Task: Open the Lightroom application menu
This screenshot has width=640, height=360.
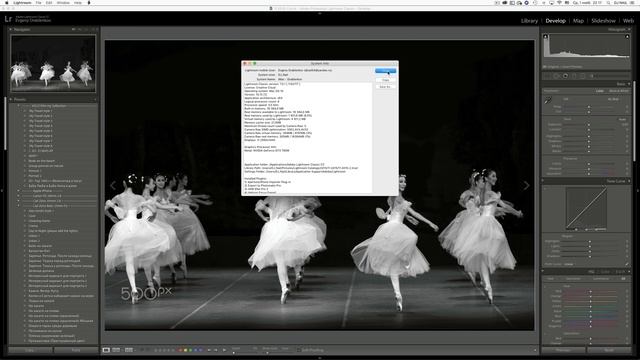Action: coord(22,2)
